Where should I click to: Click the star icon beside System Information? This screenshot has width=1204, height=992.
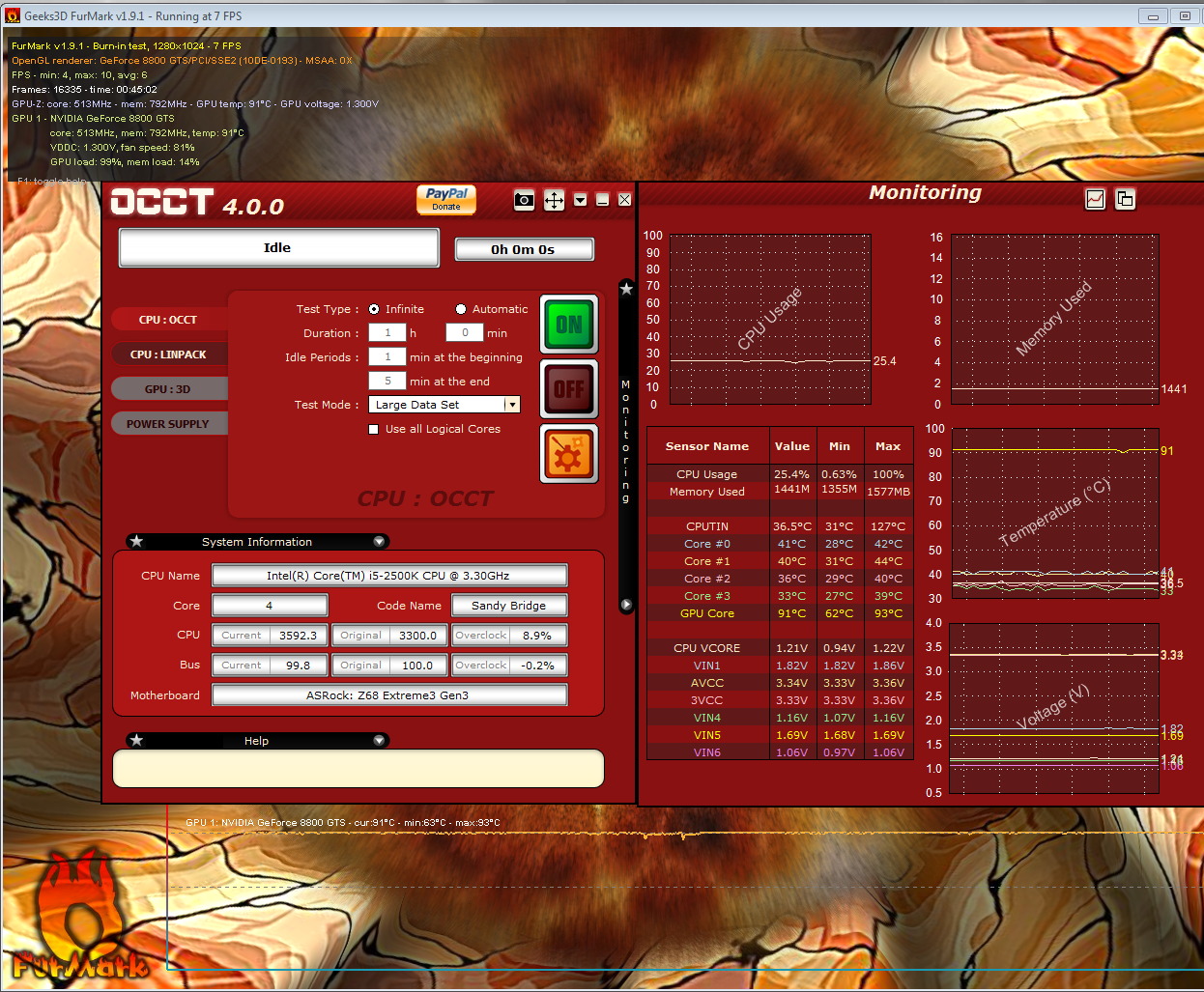(x=136, y=541)
